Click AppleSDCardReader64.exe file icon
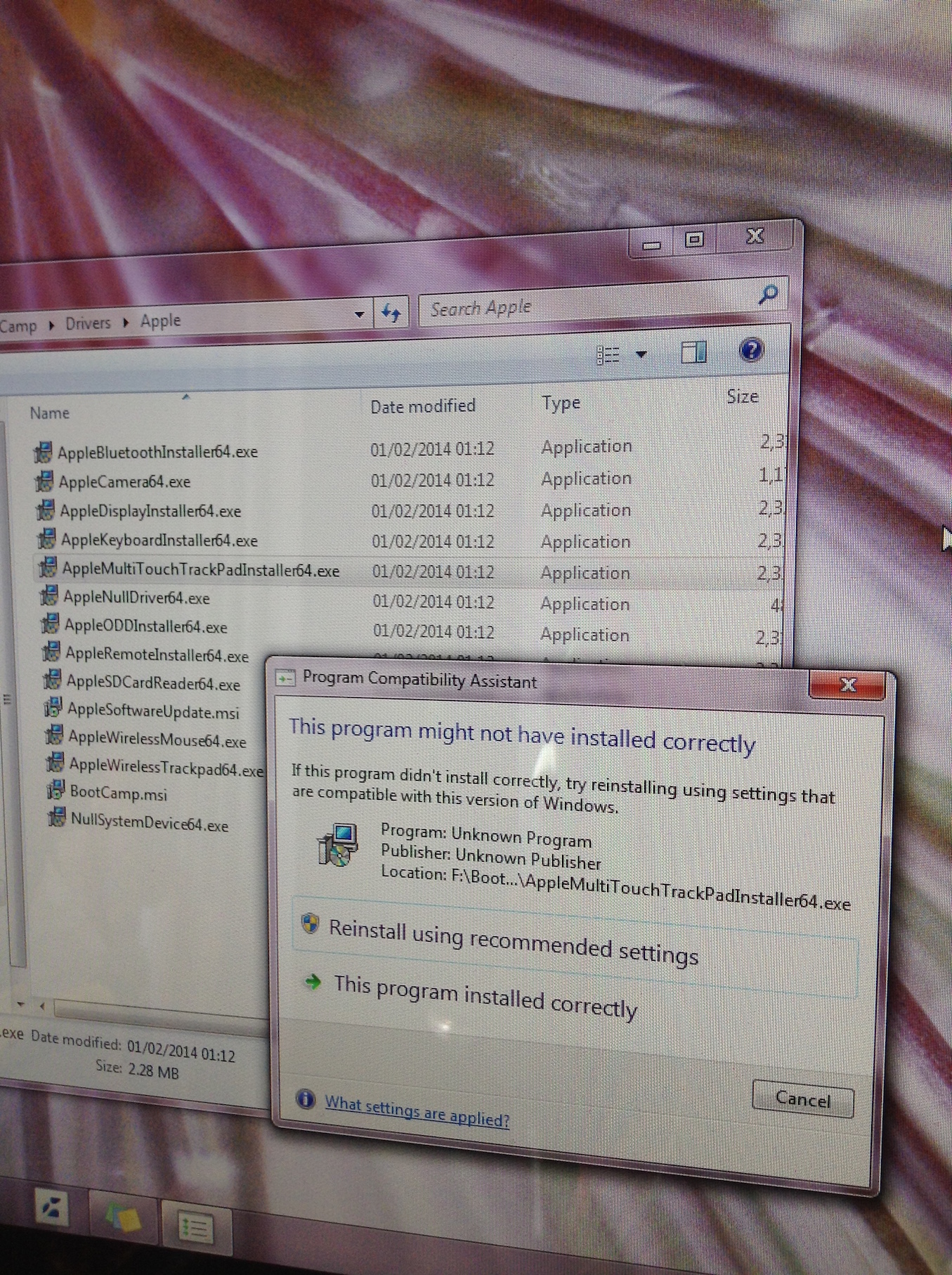952x1275 pixels. [52, 680]
